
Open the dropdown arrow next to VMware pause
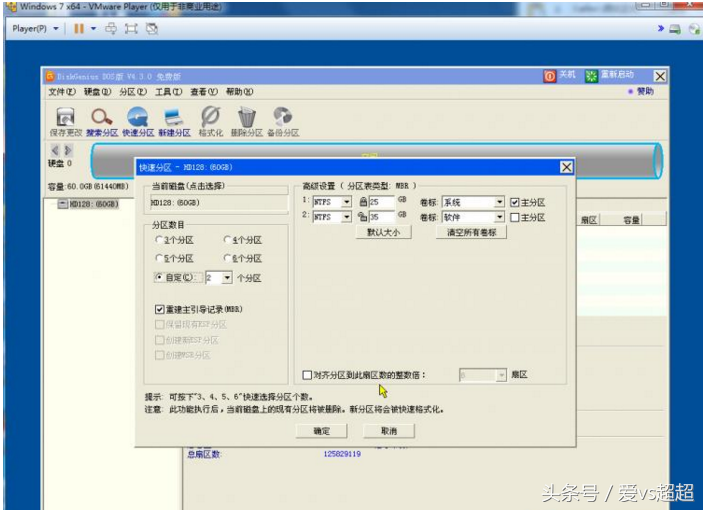click(93, 29)
